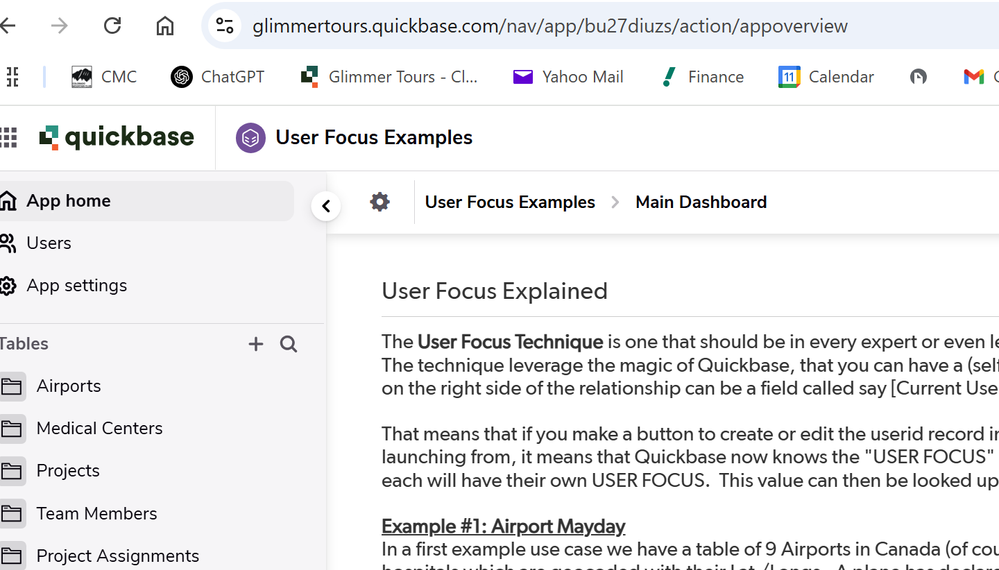Click the browser forward arrow
This screenshot has width=999, height=570.
click(x=59, y=25)
